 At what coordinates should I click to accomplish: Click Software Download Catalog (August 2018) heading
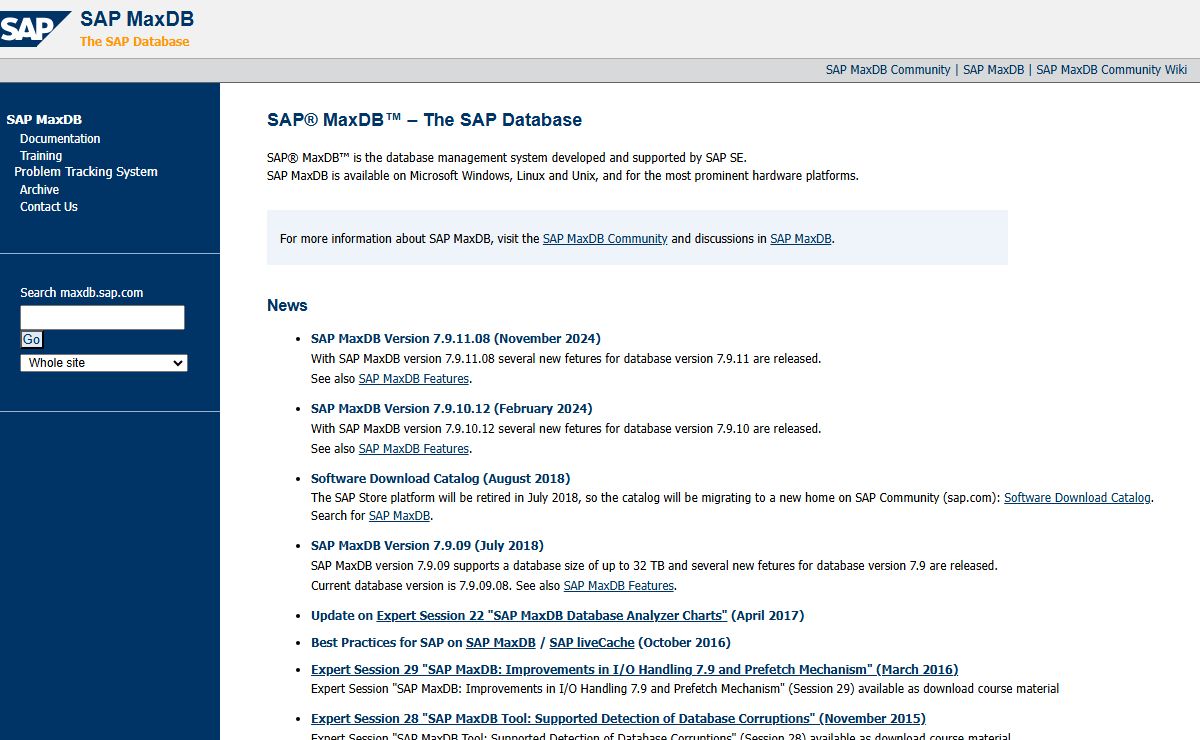coord(441,479)
